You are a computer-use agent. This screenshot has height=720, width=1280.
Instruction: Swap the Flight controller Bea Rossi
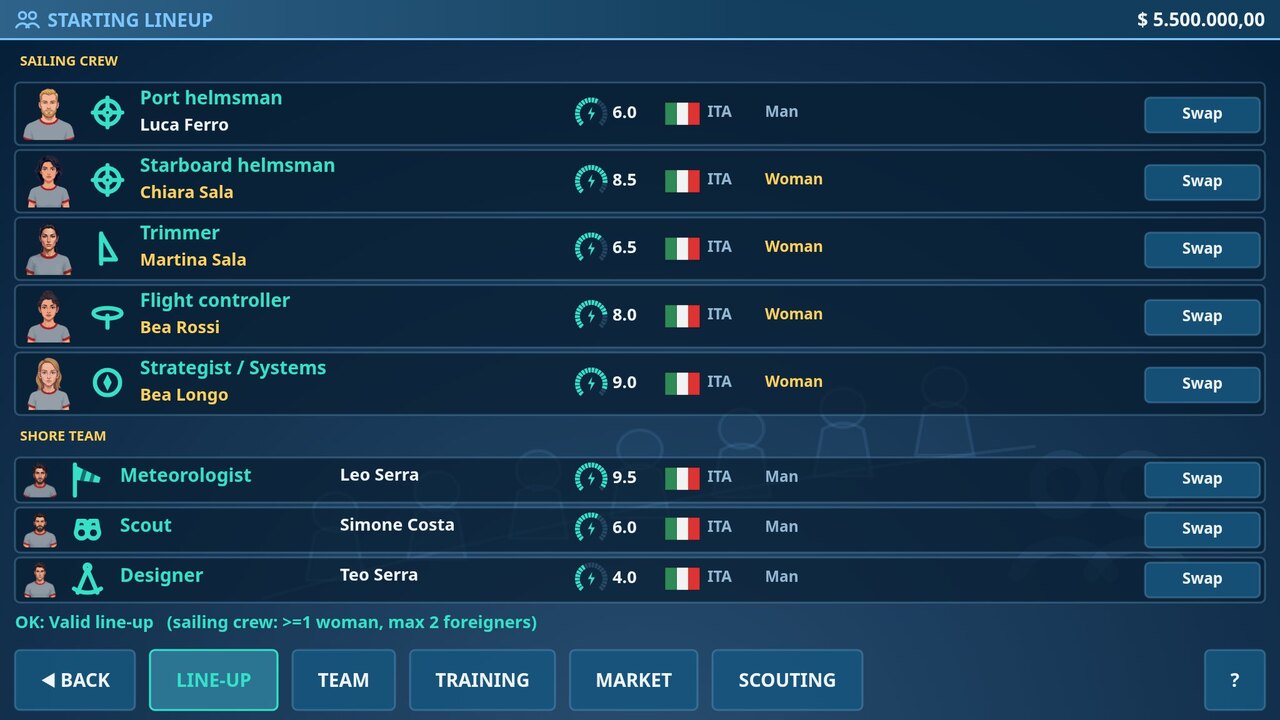coord(1202,316)
